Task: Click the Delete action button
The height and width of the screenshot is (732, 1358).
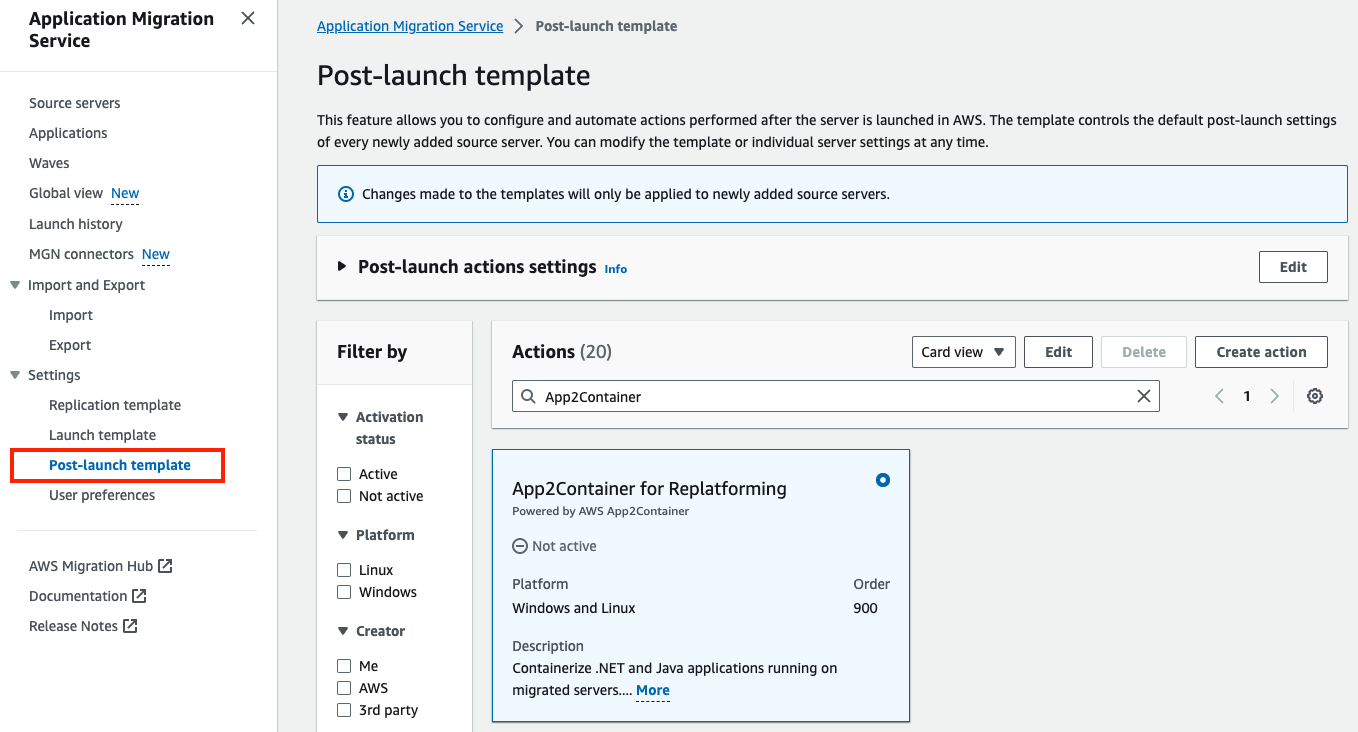Action: pyautogui.click(x=1144, y=352)
